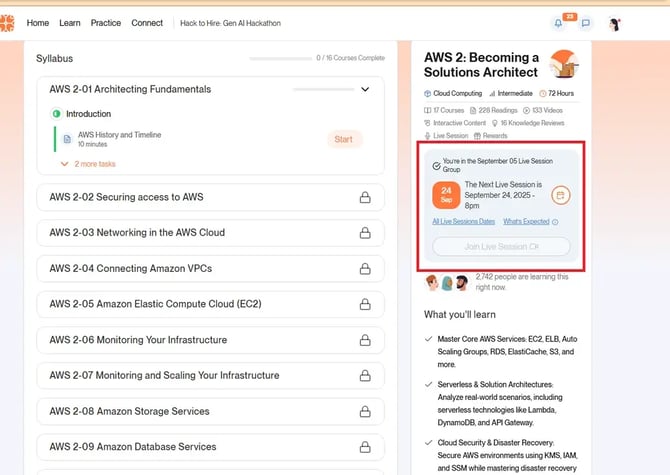Click the Introduction progress status circle
The height and width of the screenshot is (475, 670).
coord(56,114)
